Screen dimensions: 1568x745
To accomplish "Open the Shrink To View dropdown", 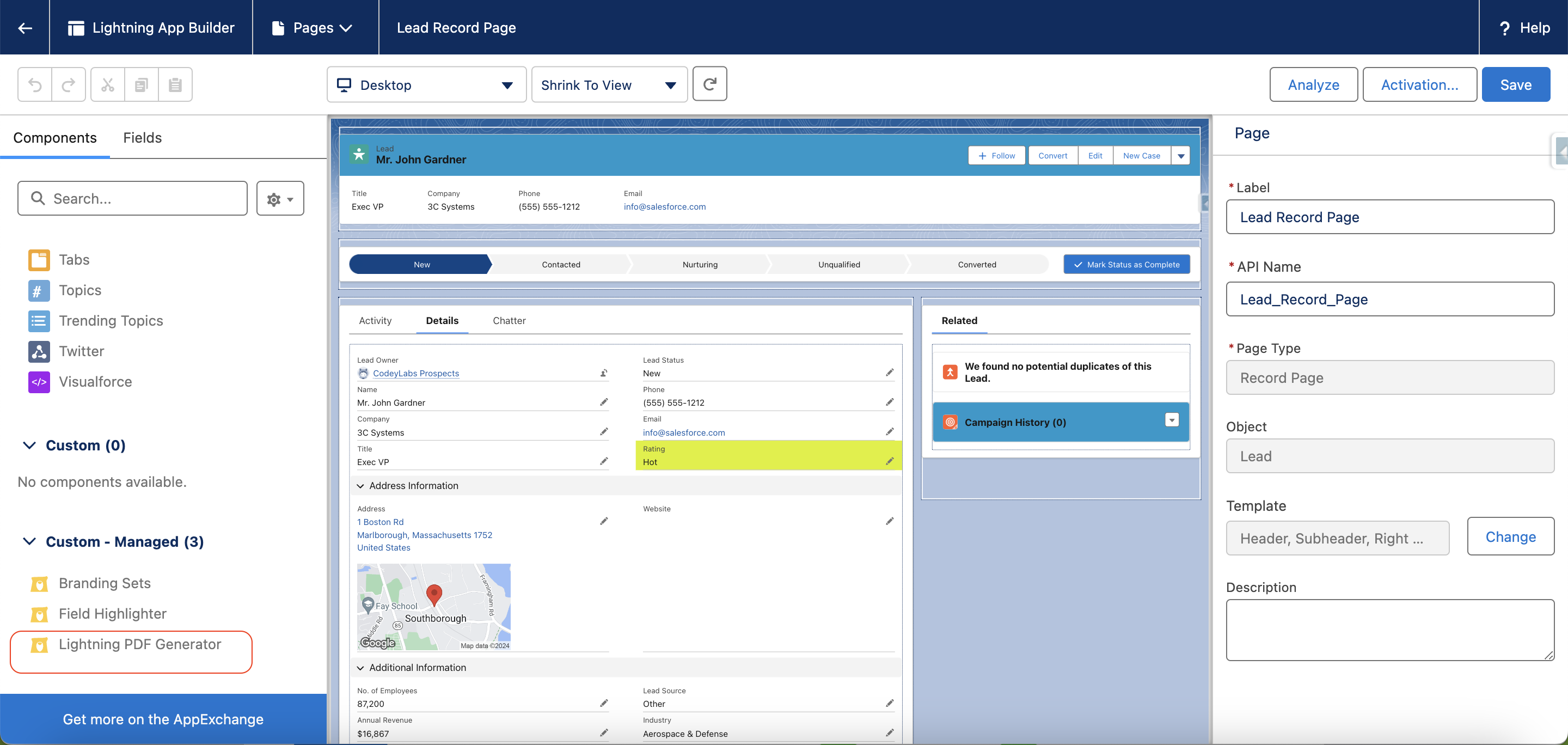I will click(x=609, y=84).
